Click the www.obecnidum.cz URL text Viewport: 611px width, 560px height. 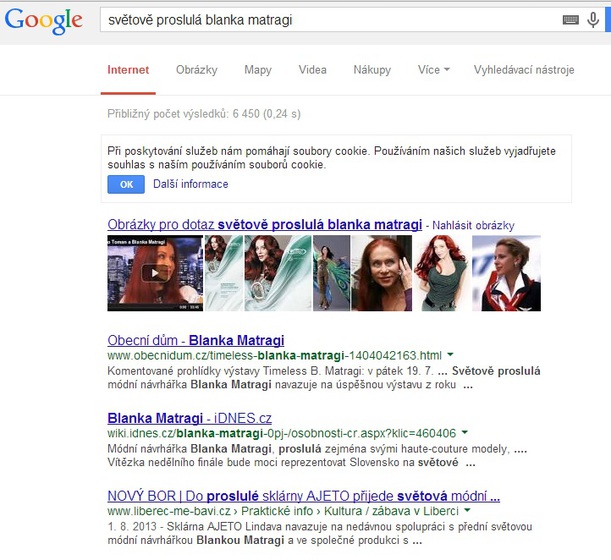274,355
